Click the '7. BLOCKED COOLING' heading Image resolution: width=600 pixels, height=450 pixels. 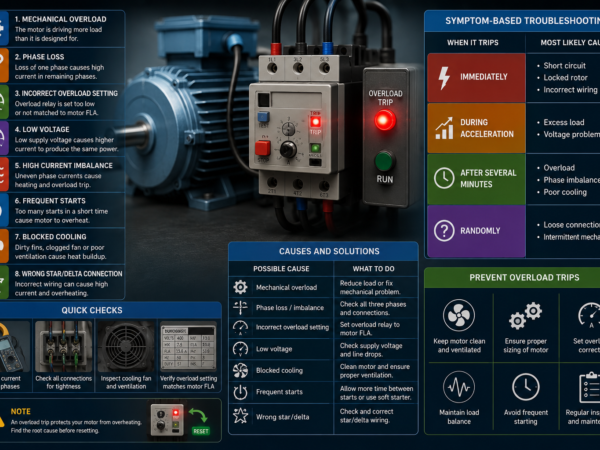click(51, 237)
